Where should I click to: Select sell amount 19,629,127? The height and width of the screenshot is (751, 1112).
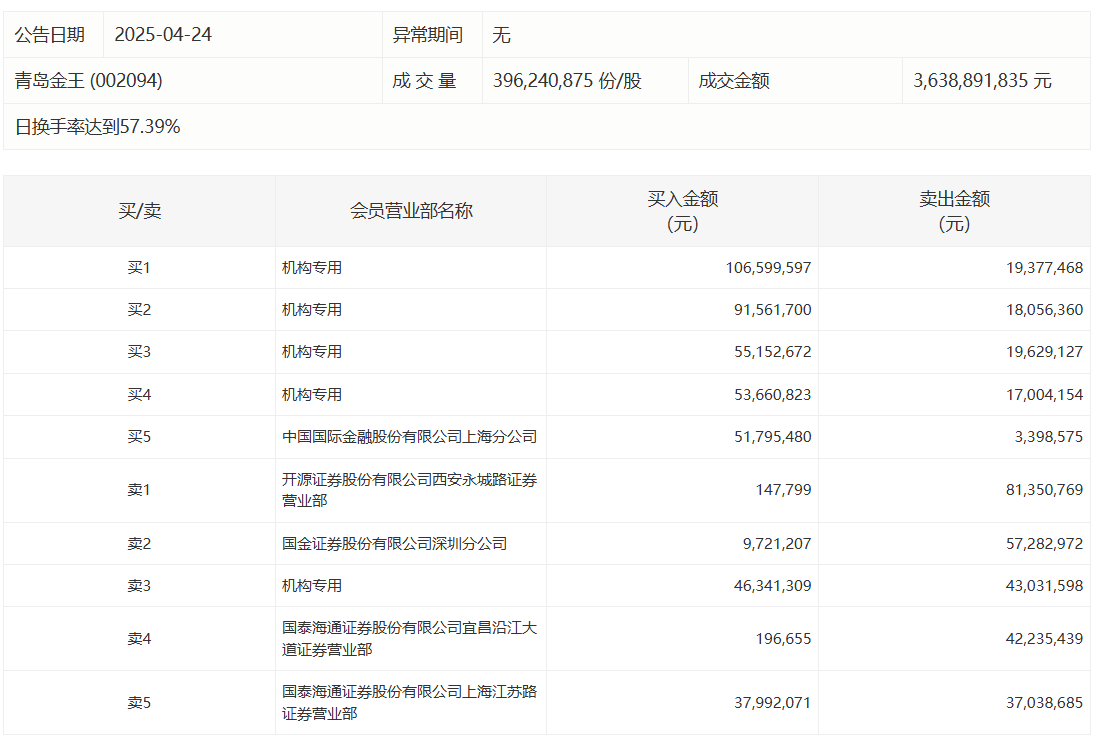pos(1045,352)
